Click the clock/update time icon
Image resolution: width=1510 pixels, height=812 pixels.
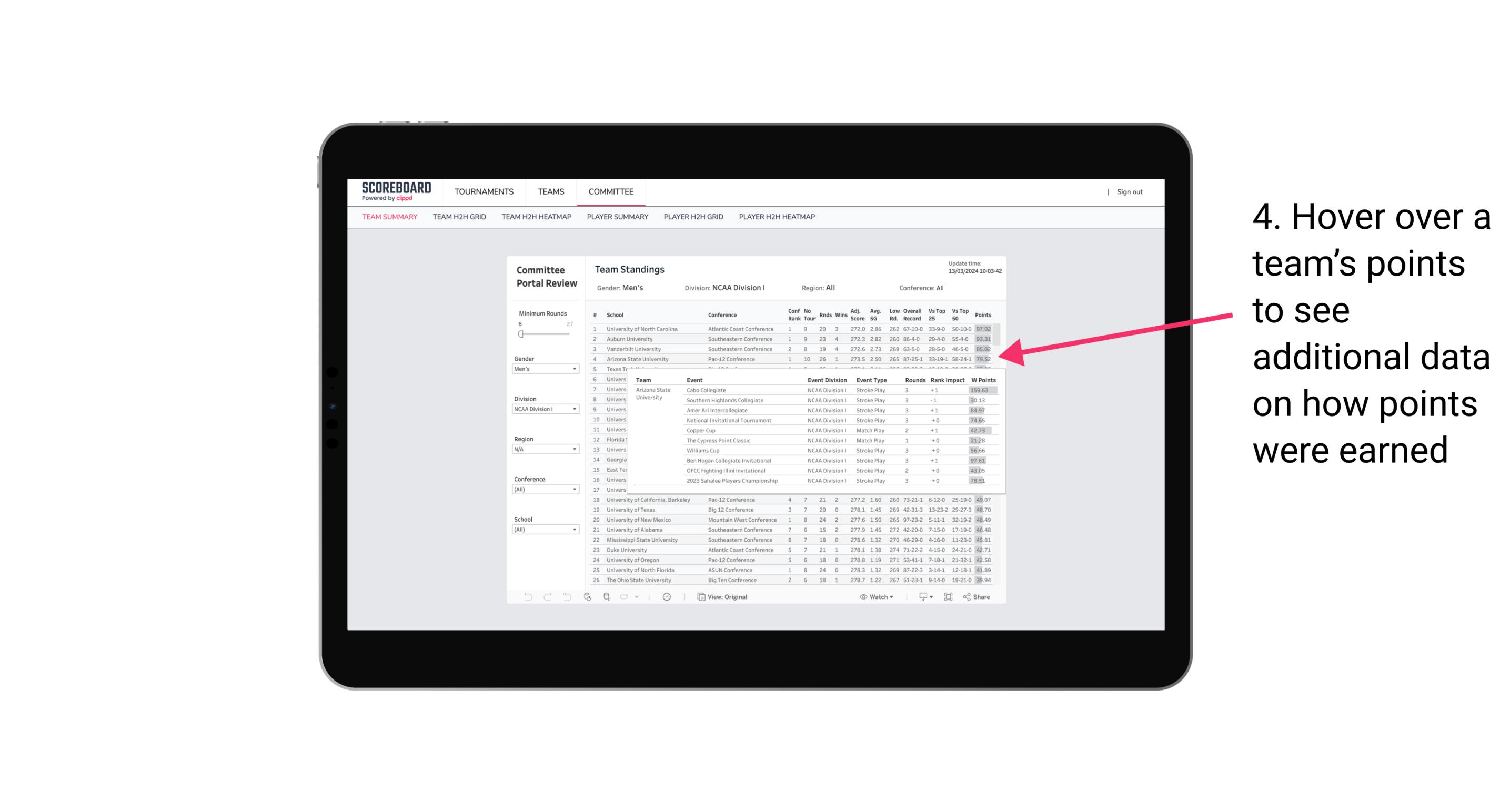[666, 597]
